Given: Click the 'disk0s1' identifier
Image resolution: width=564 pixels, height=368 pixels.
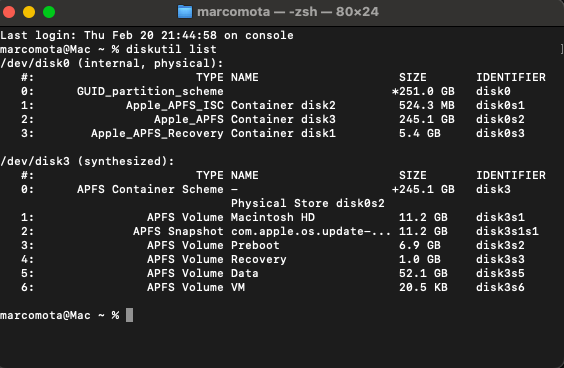Looking at the screenshot, I should tap(500, 105).
